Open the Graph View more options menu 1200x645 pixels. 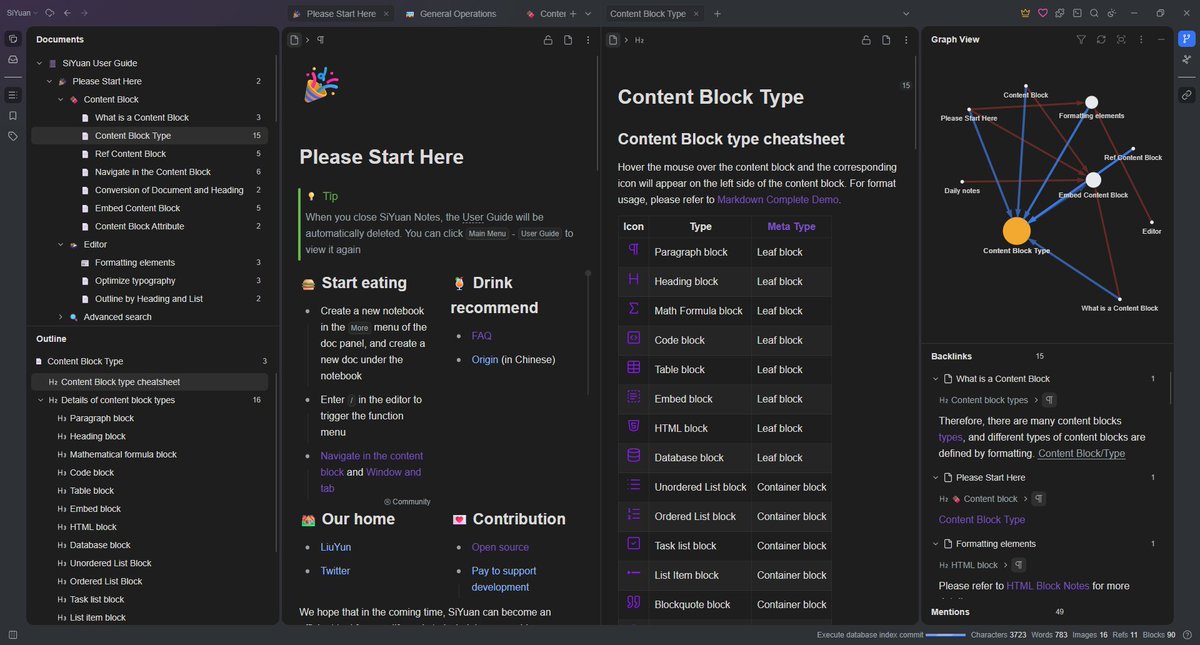click(x=1141, y=40)
